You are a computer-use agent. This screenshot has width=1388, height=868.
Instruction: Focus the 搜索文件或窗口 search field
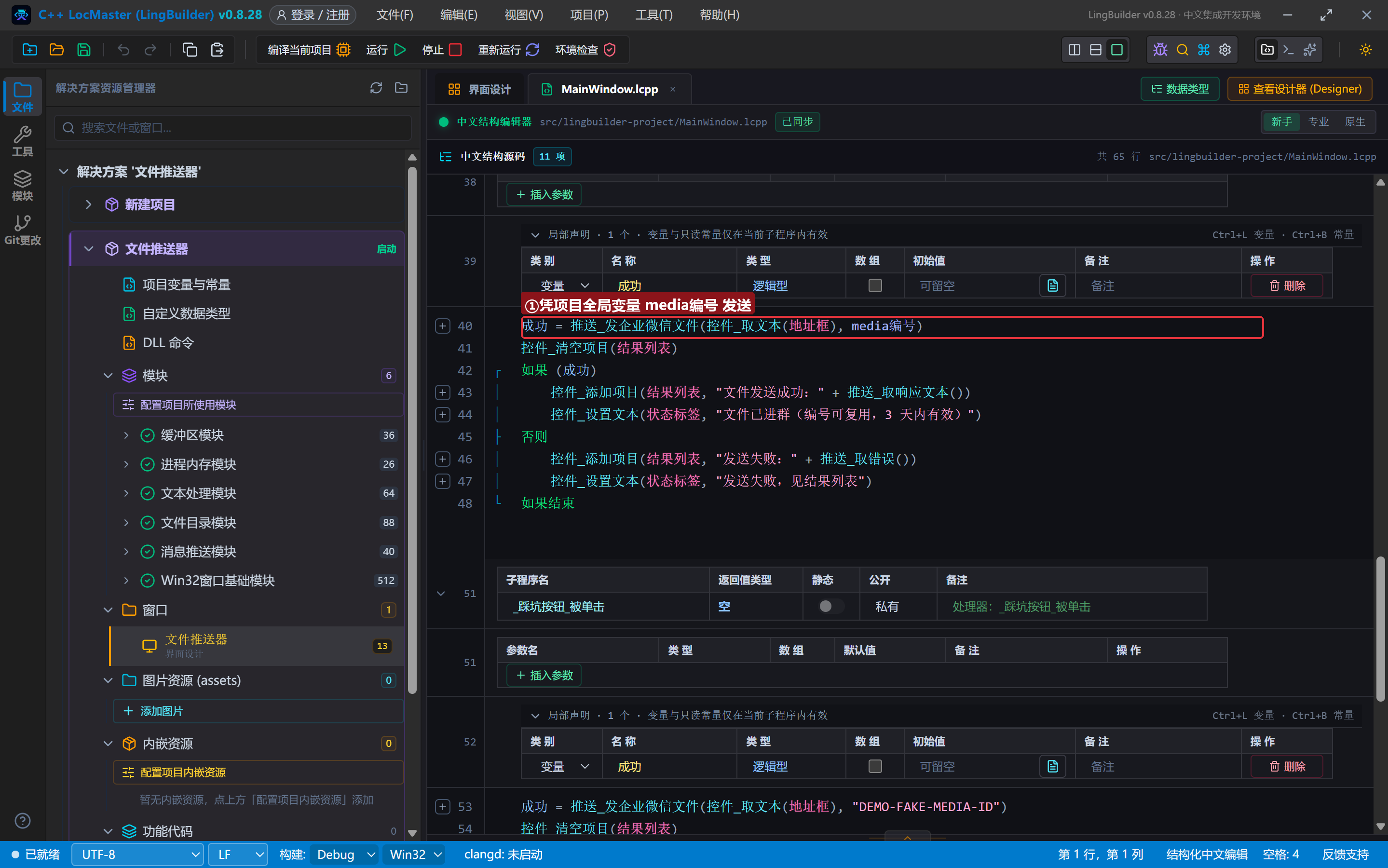tap(233, 127)
